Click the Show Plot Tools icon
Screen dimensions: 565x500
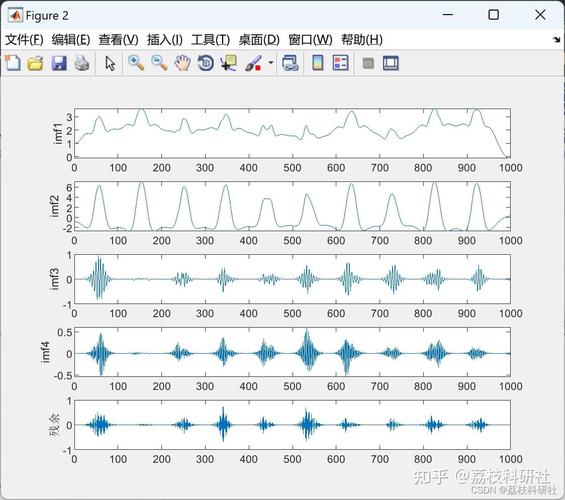point(391,63)
